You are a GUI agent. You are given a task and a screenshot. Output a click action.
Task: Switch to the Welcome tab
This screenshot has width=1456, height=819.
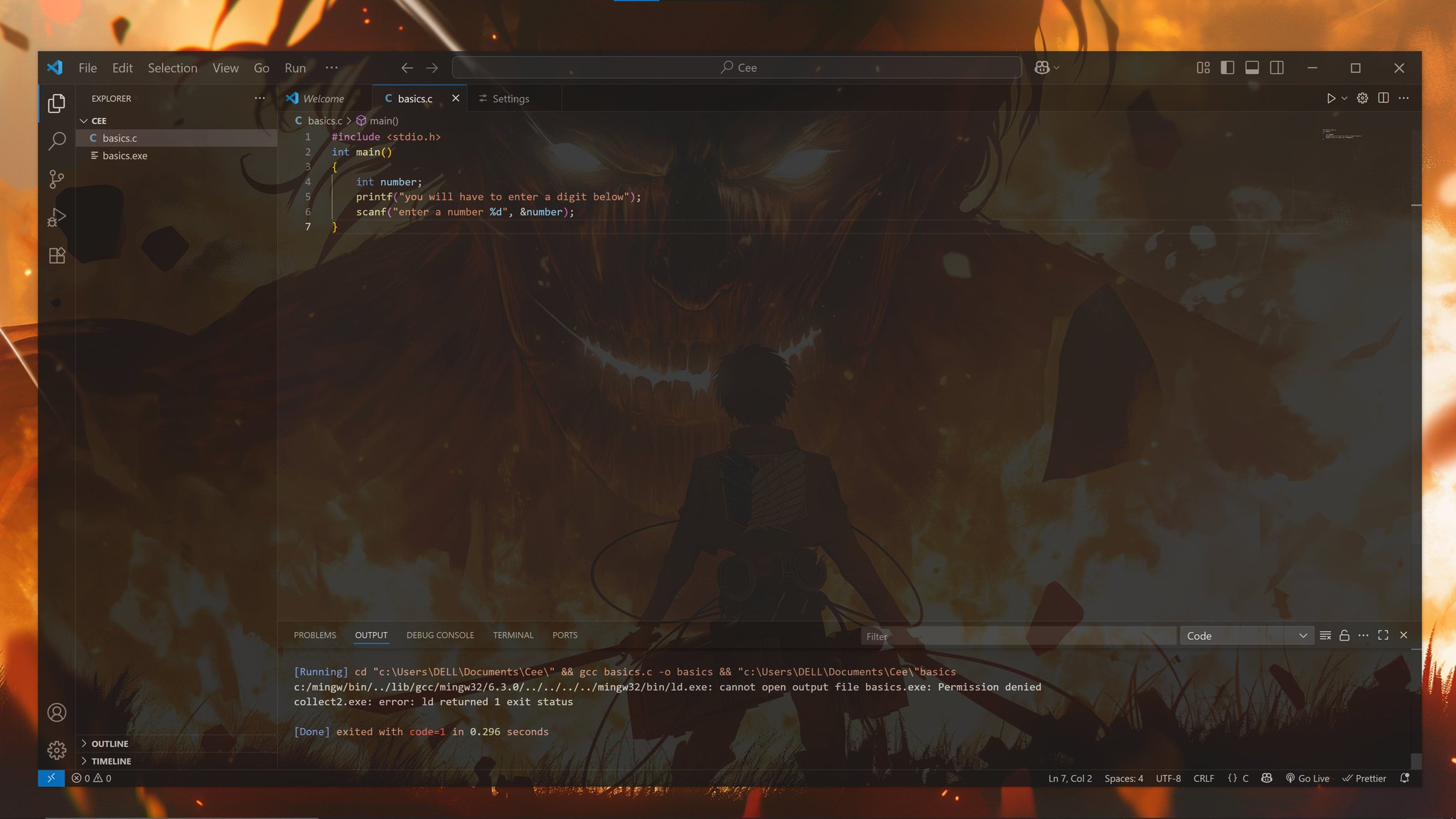[x=323, y=99]
